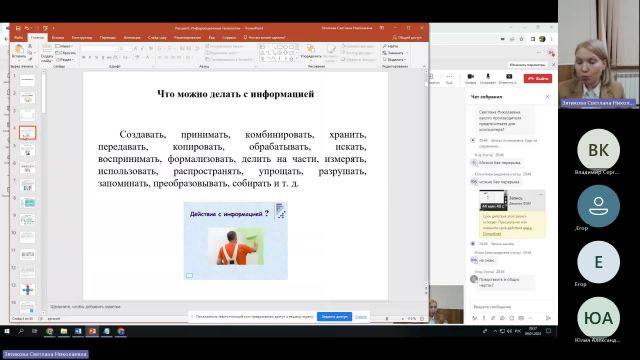This screenshot has width=640, height=360.
Task: Click the browser bookmark star icon
Action: point(521,39)
